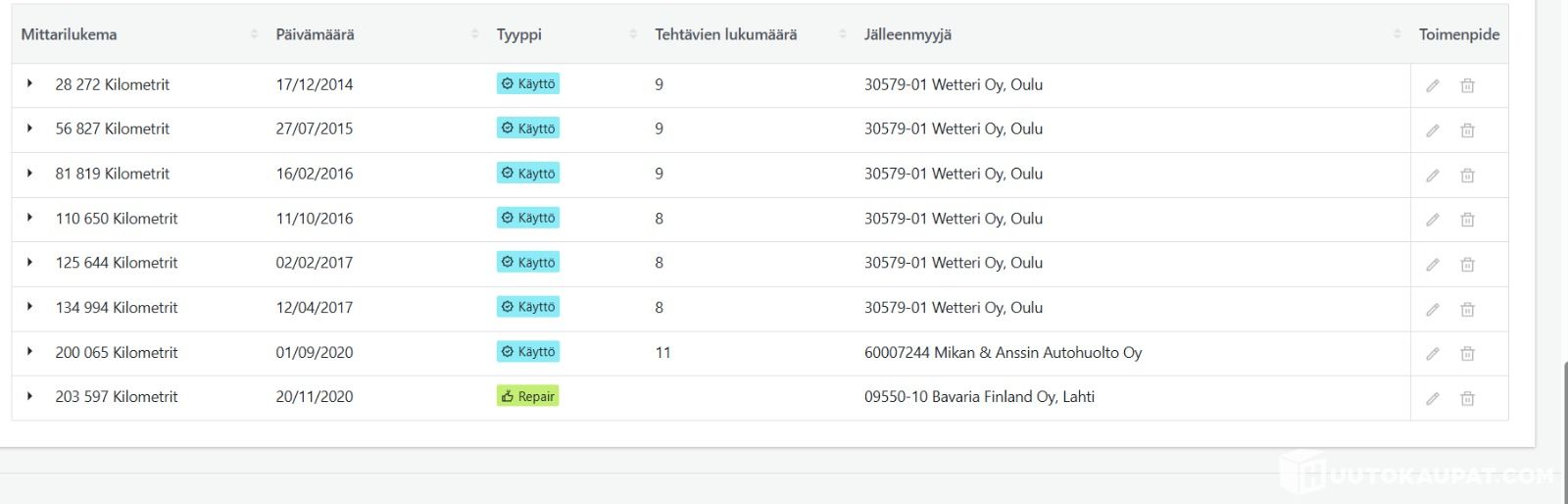Delete the entry dated 12/04/2017

click(1467, 309)
